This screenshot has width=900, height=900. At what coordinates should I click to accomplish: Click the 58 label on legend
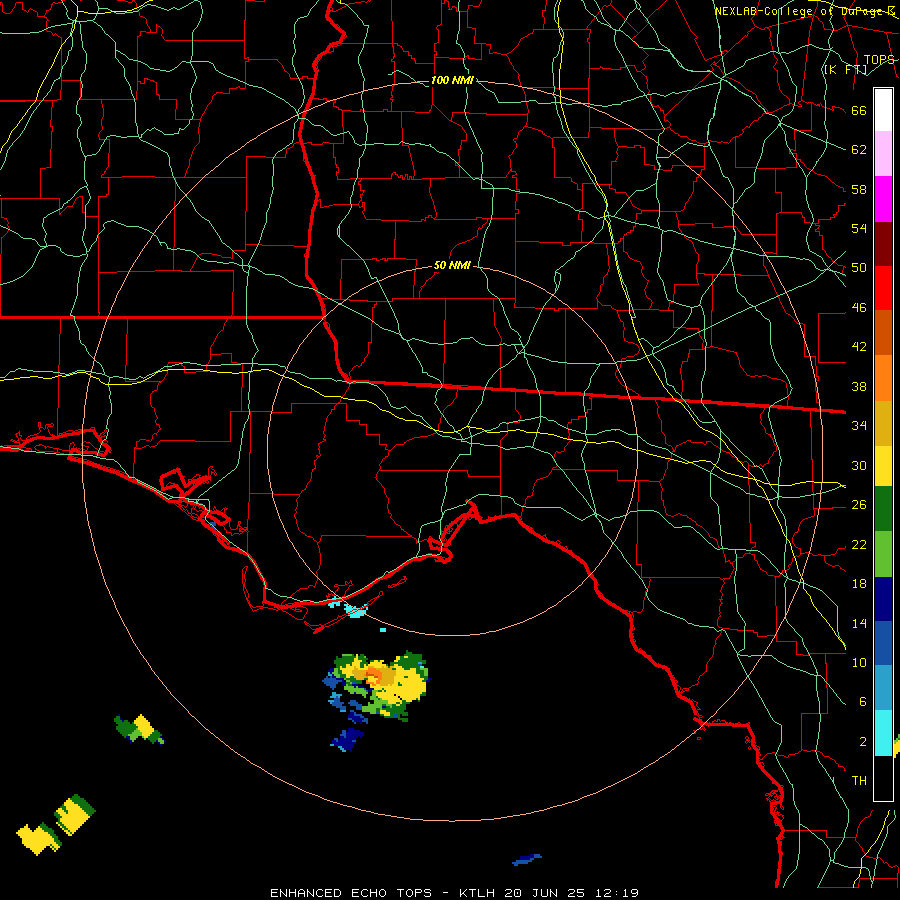(859, 189)
